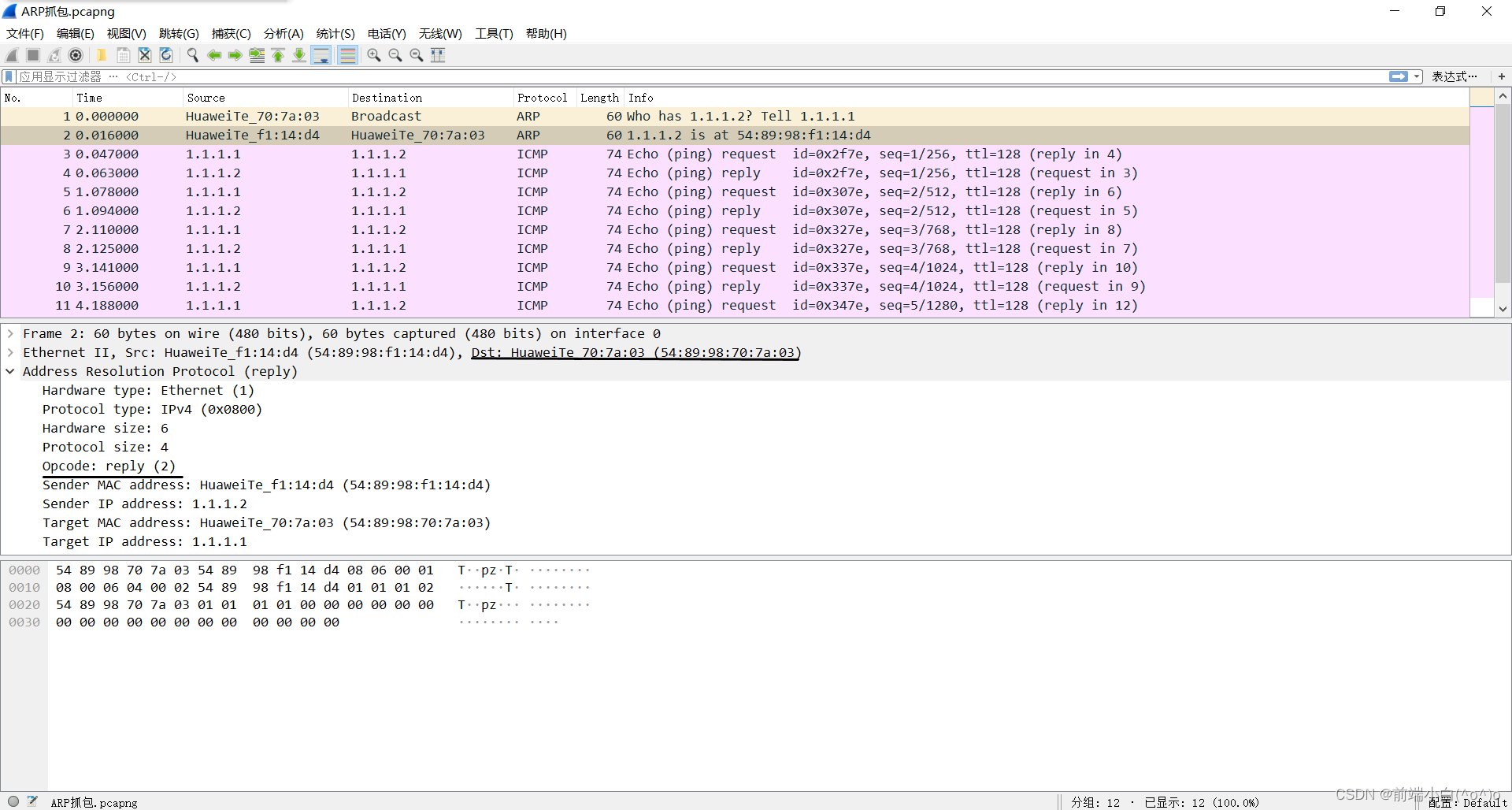Open the filter history dropdown arrow
This screenshot has width=1512, height=810.
[x=1417, y=76]
